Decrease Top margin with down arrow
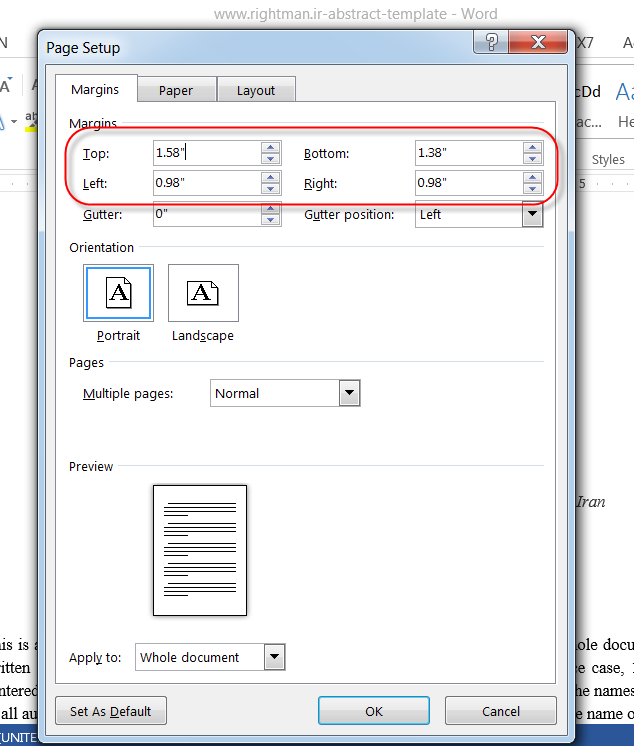 click(x=270, y=158)
